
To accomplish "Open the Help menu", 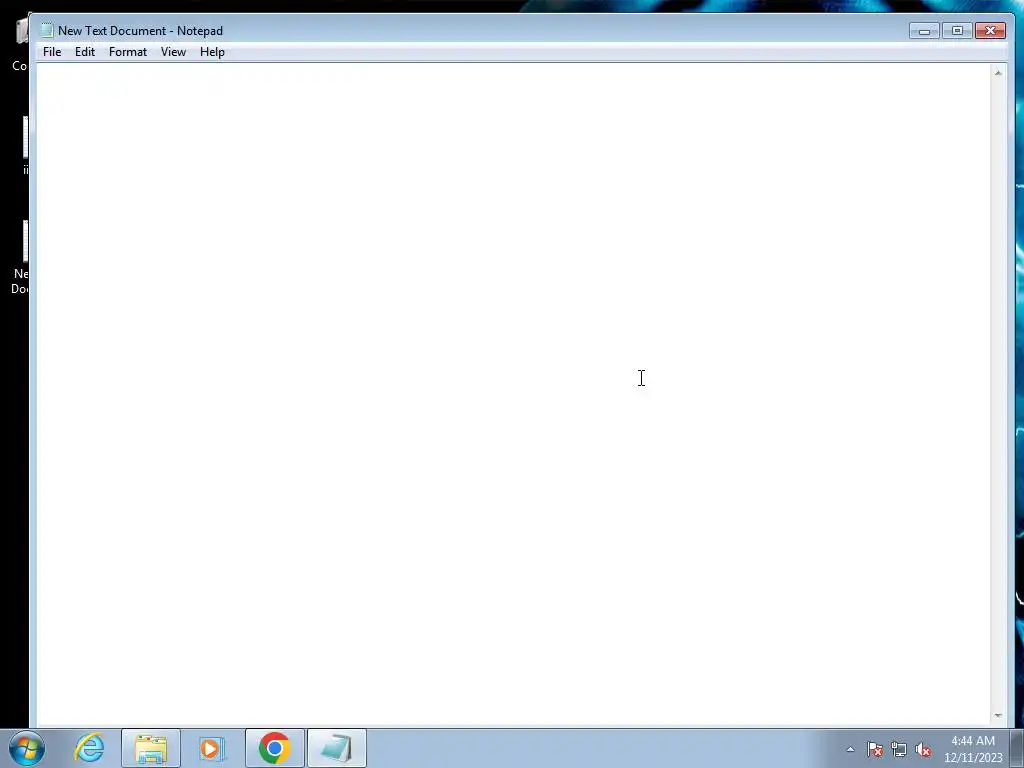I will click(x=212, y=52).
